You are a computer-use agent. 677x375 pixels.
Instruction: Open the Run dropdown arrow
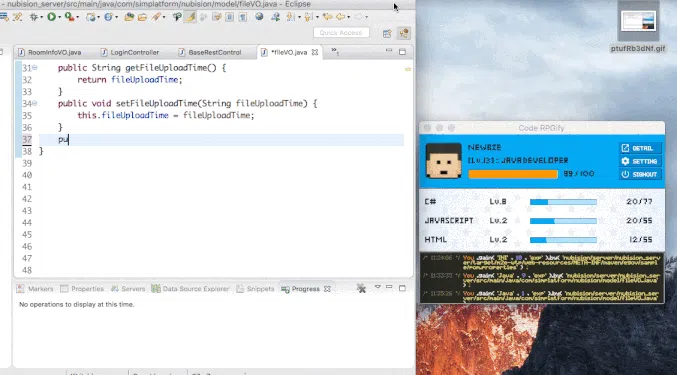click(59, 17)
